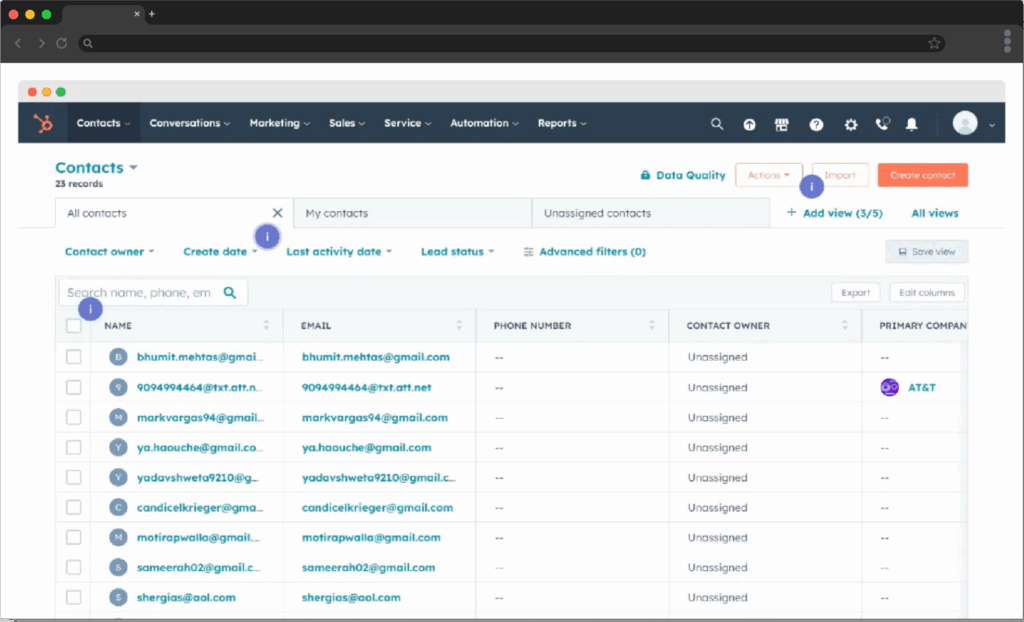
Task: Click avatar icon for markvargas94 contact
Action: pos(118,417)
